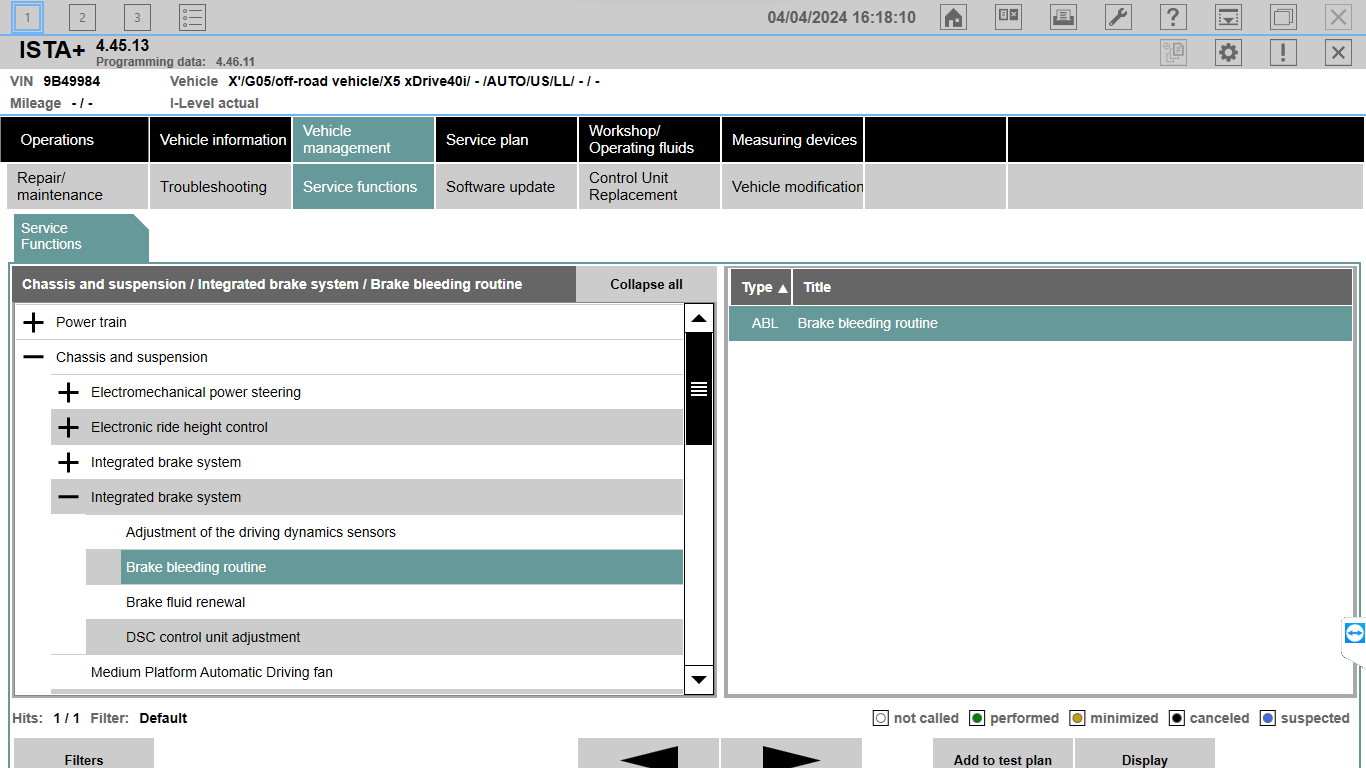Open the wrench tools icon

click(x=1118, y=17)
